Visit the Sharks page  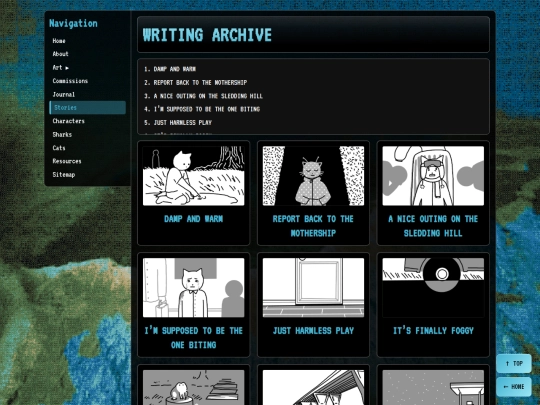(x=62, y=134)
